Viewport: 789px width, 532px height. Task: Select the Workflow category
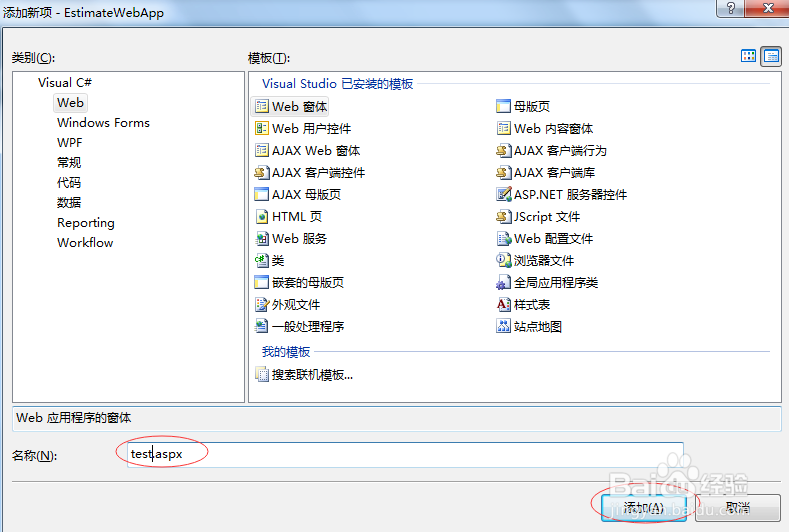(x=85, y=243)
